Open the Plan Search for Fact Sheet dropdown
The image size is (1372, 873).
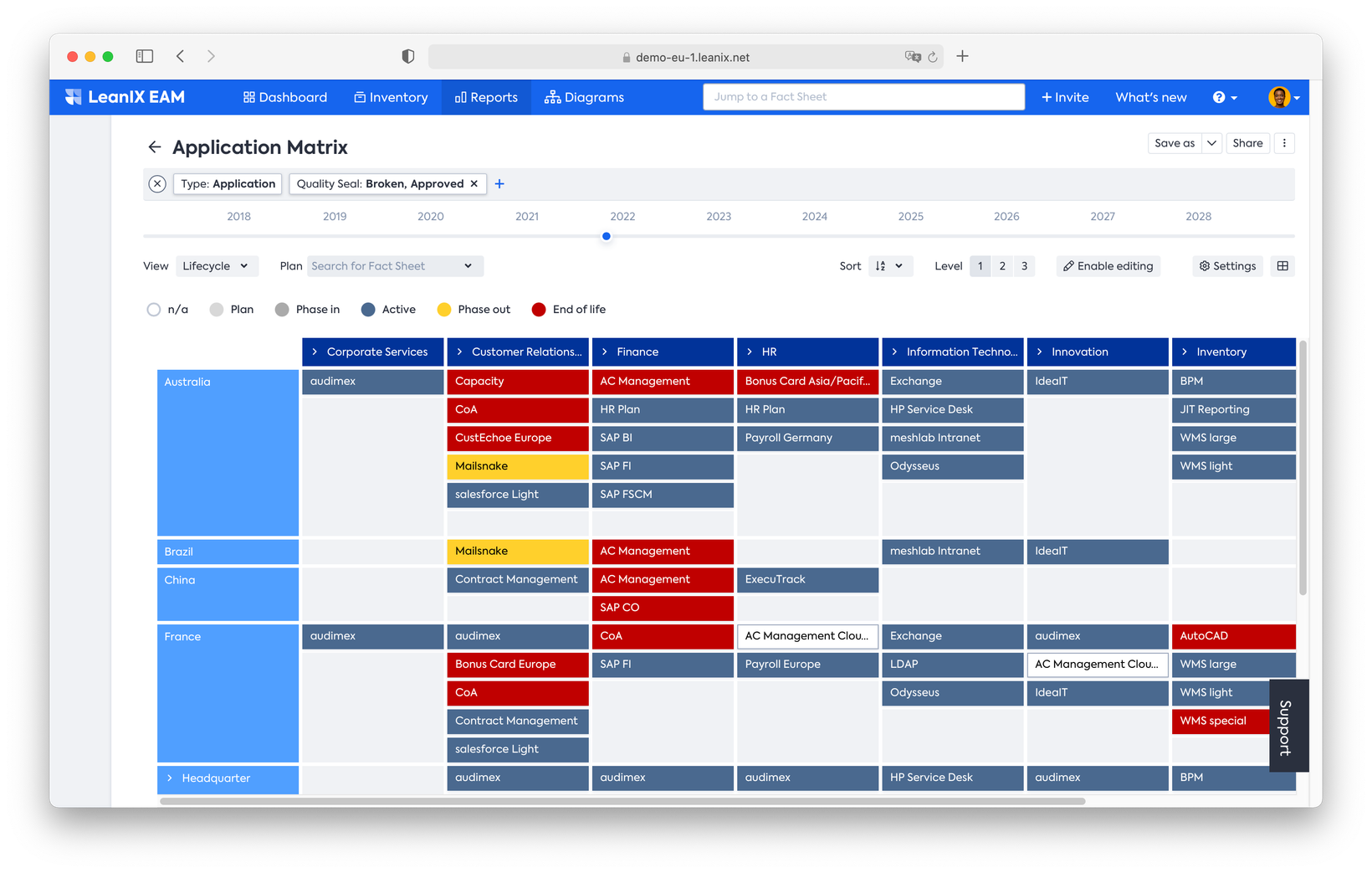pos(395,266)
